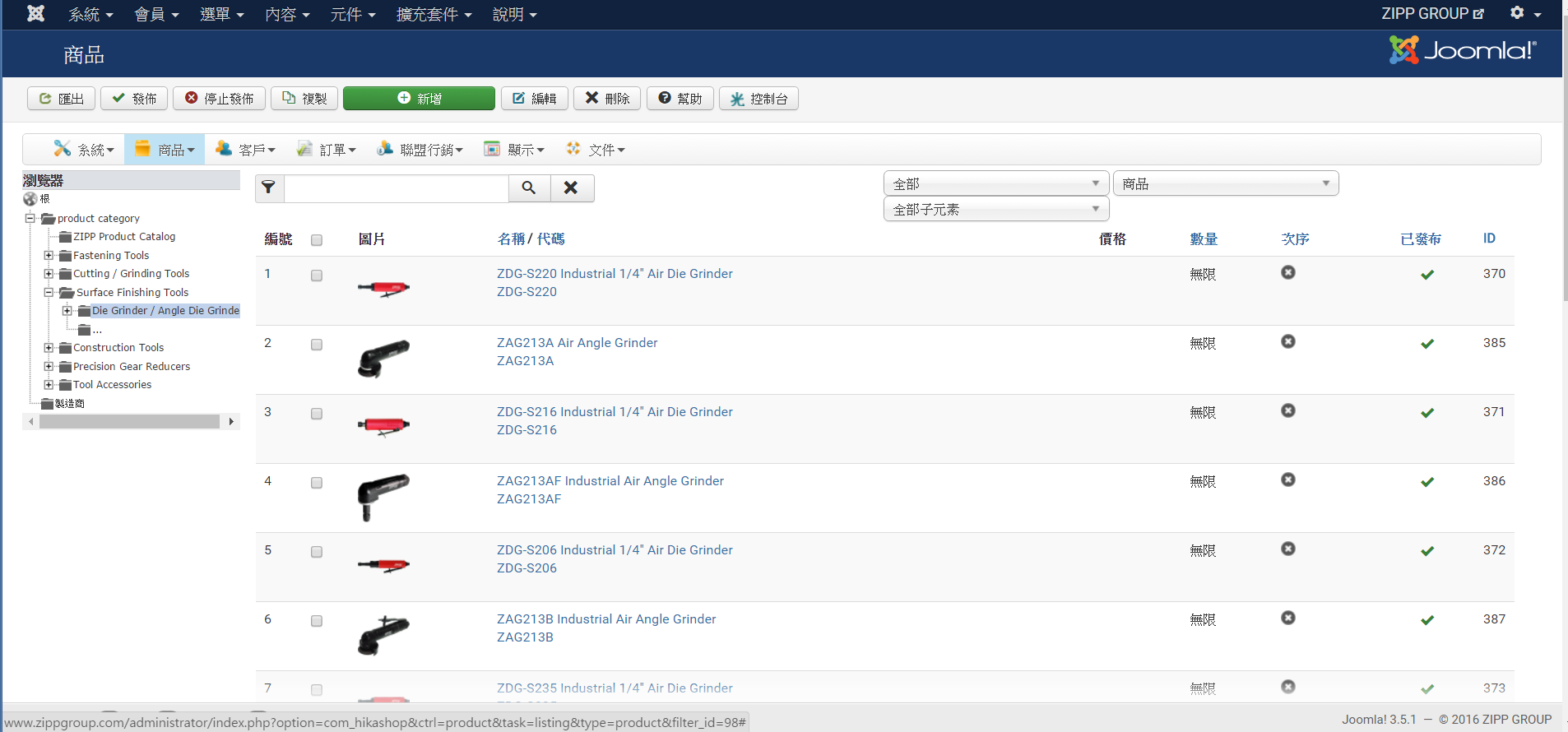Open the 擴充套件 top menu
The height and width of the screenshot is (732, 1568).
434,14
